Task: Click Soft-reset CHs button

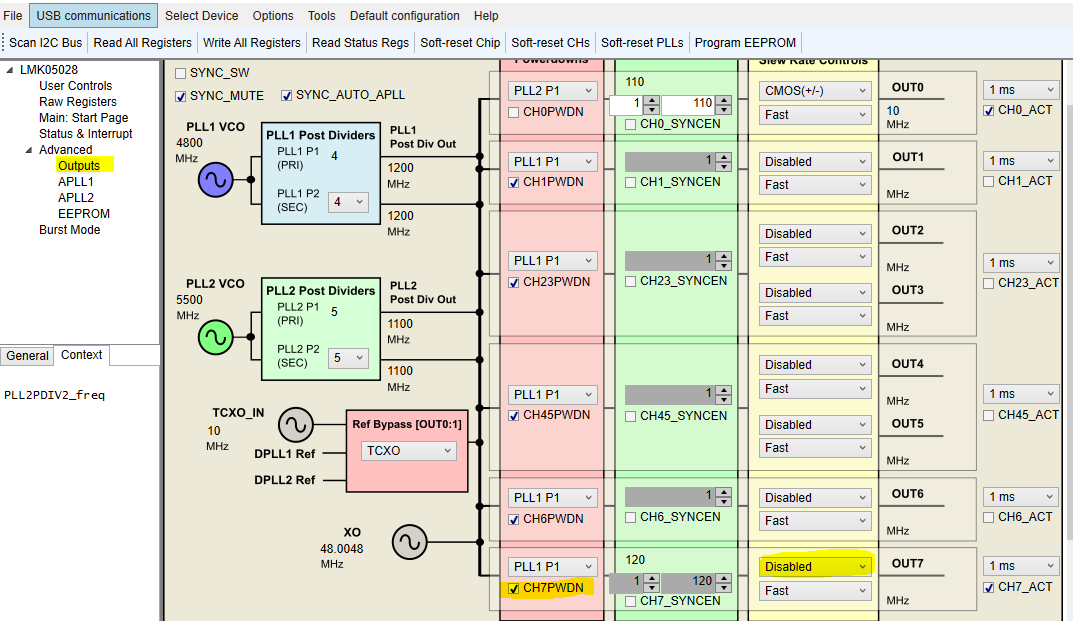Action: [550, 42]
